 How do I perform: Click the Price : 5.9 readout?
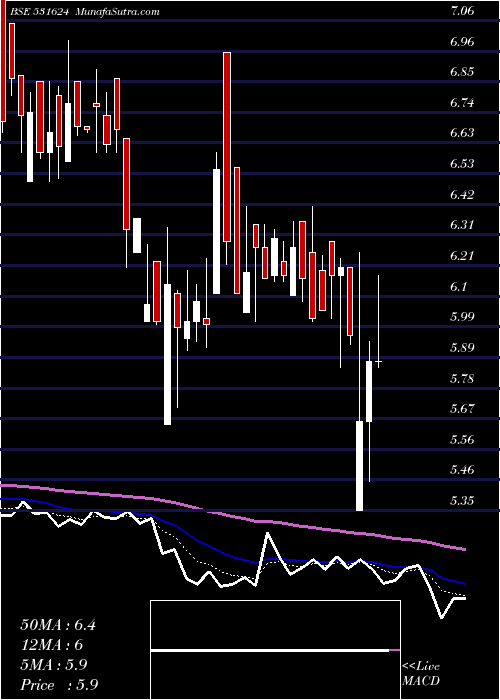click(x=59, y=685)
